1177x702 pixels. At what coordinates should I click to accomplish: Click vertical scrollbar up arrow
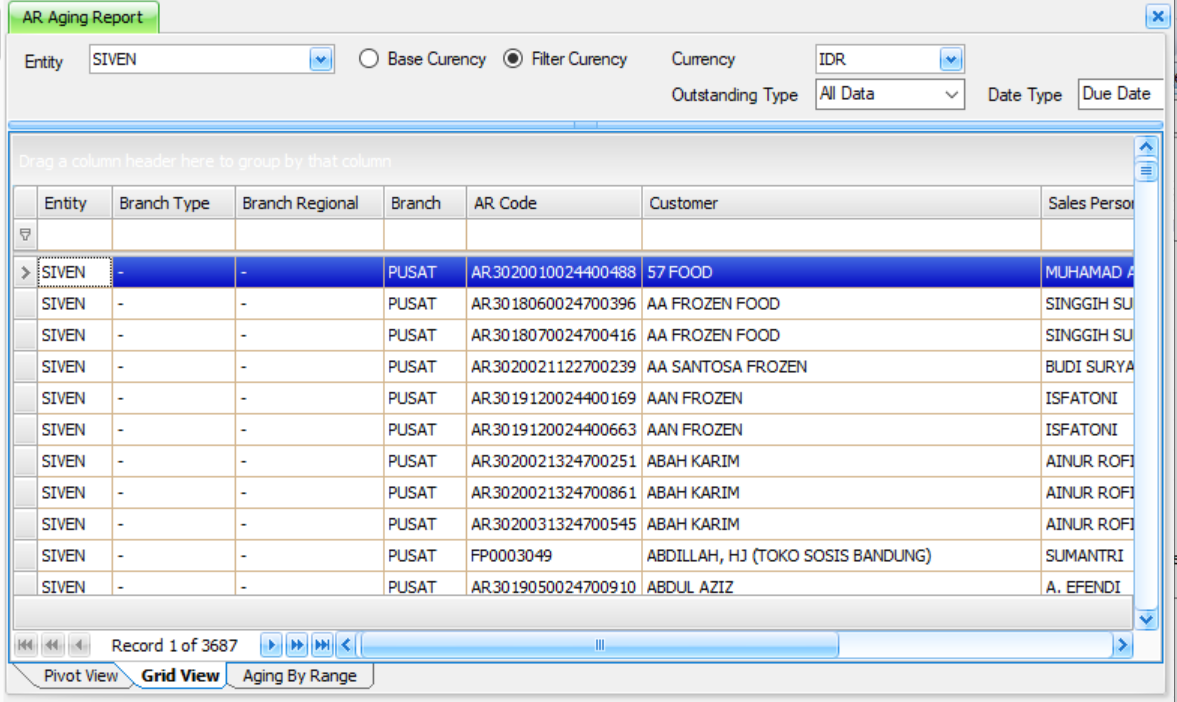pyautogui.click(x=1146, y=146)
